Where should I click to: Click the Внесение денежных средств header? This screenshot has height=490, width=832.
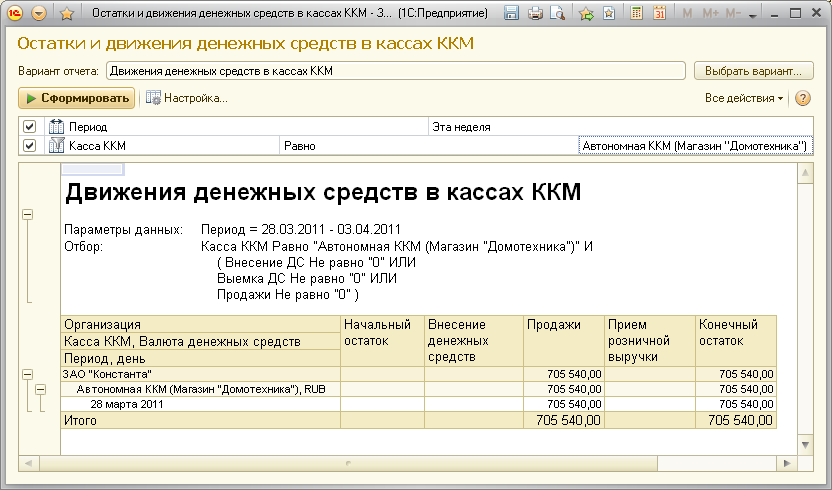tap(474, 341)
